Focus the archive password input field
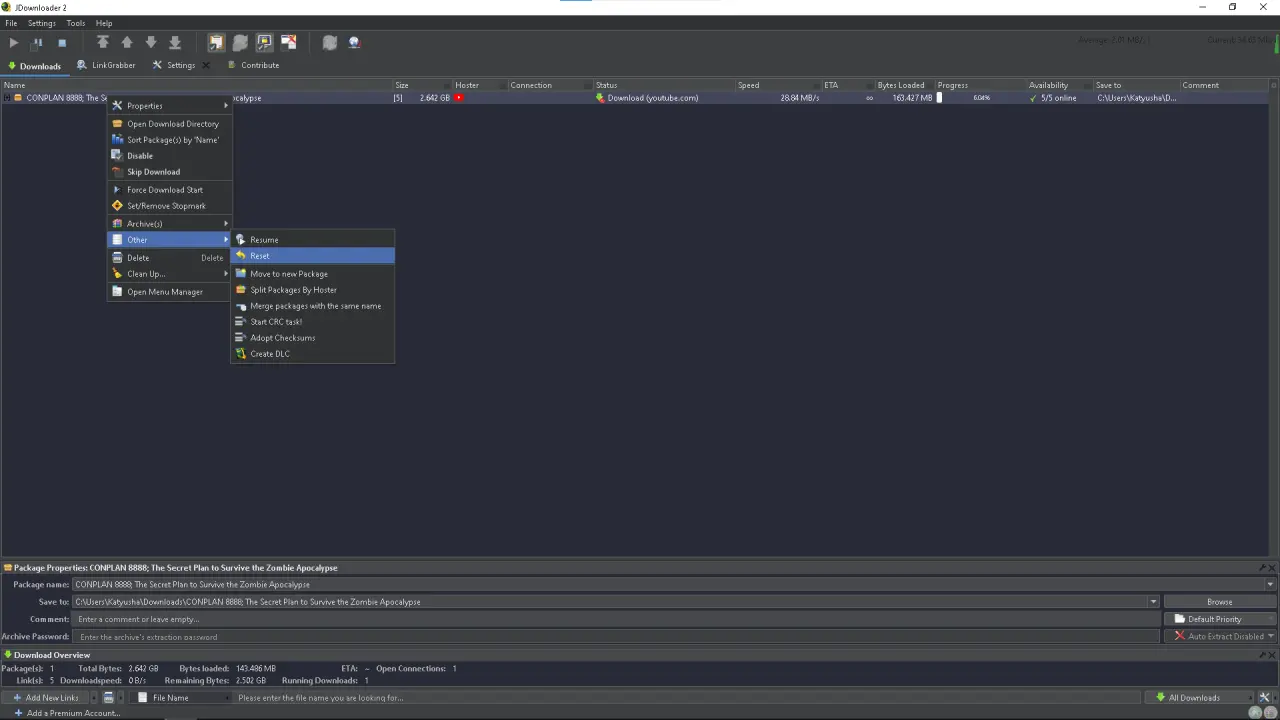Viewport: 1280px width, 720px height. 617,637
